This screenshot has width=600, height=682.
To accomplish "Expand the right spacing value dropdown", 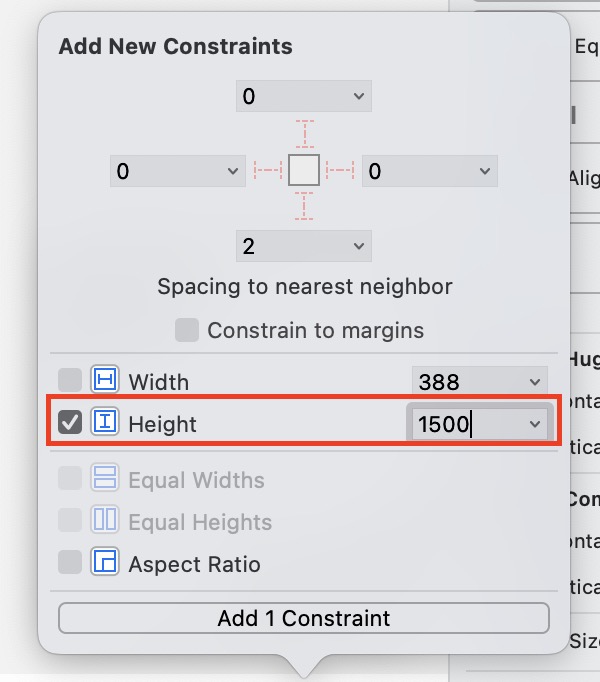I will coord(484,171).
